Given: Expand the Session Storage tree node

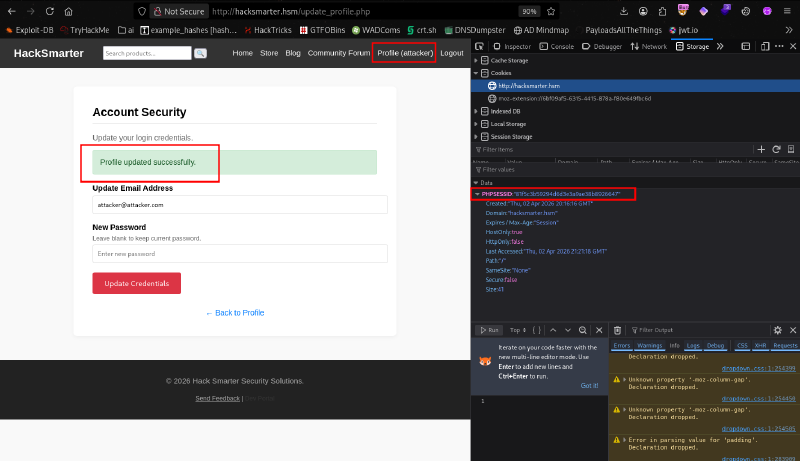Looking at the screenshot, I should click(476, 137).
